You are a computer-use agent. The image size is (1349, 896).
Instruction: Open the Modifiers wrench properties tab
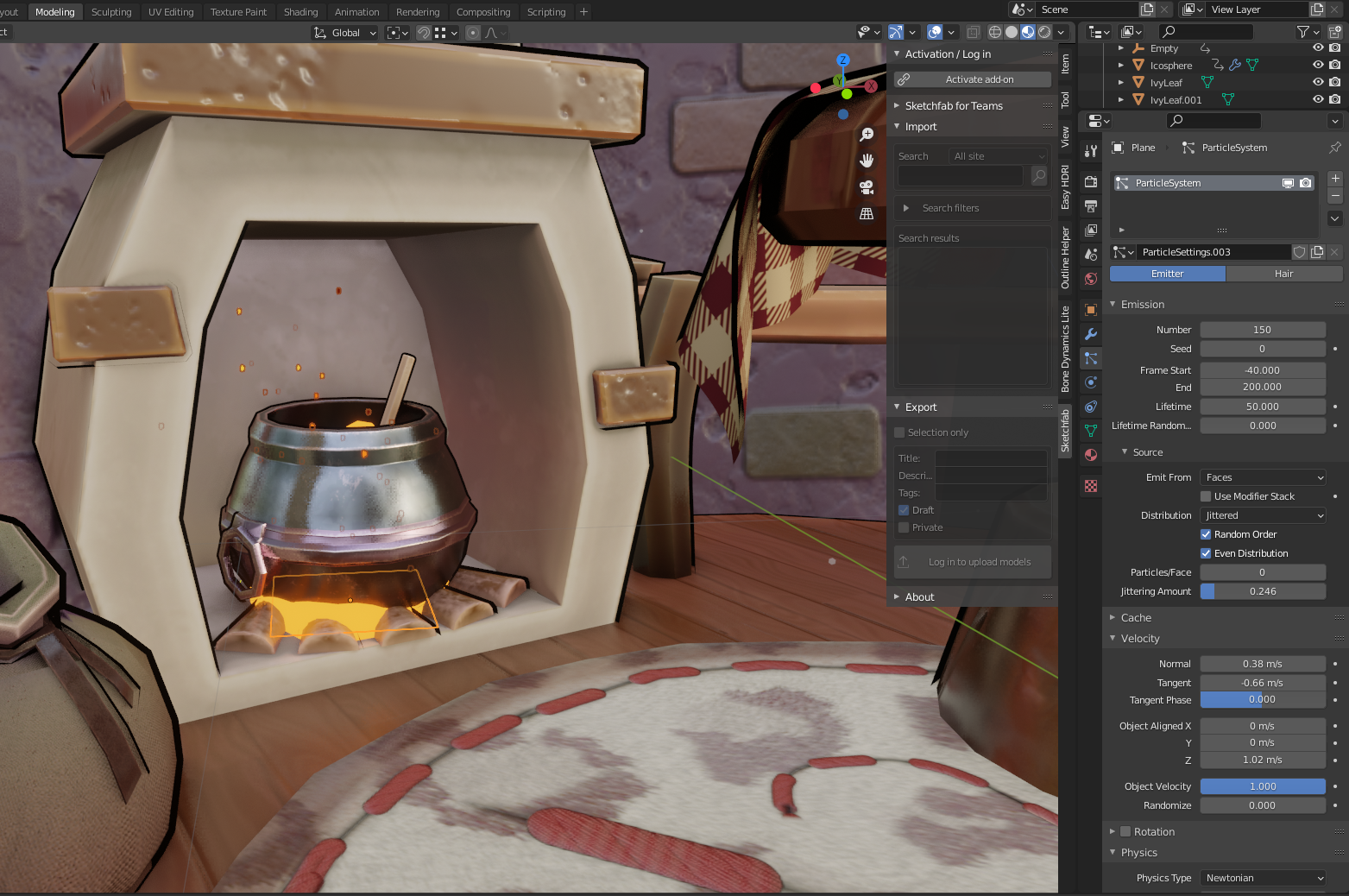(1091, 334)
